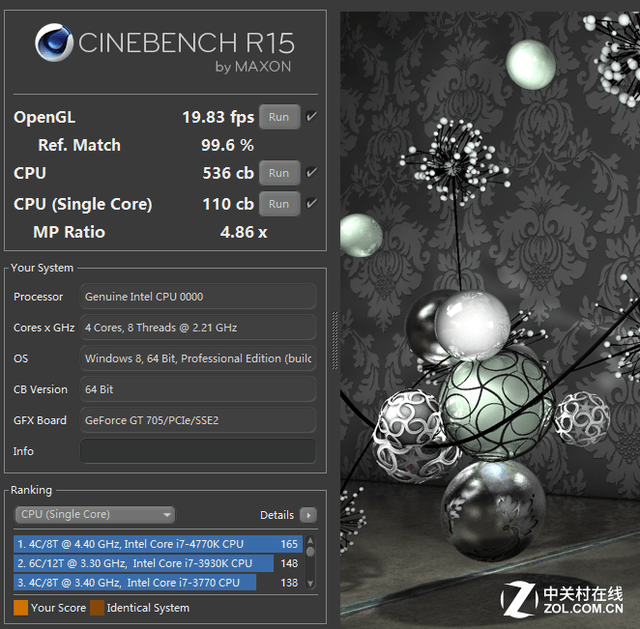Click the CB Version field
640x629 pixels.
point(198,389)
